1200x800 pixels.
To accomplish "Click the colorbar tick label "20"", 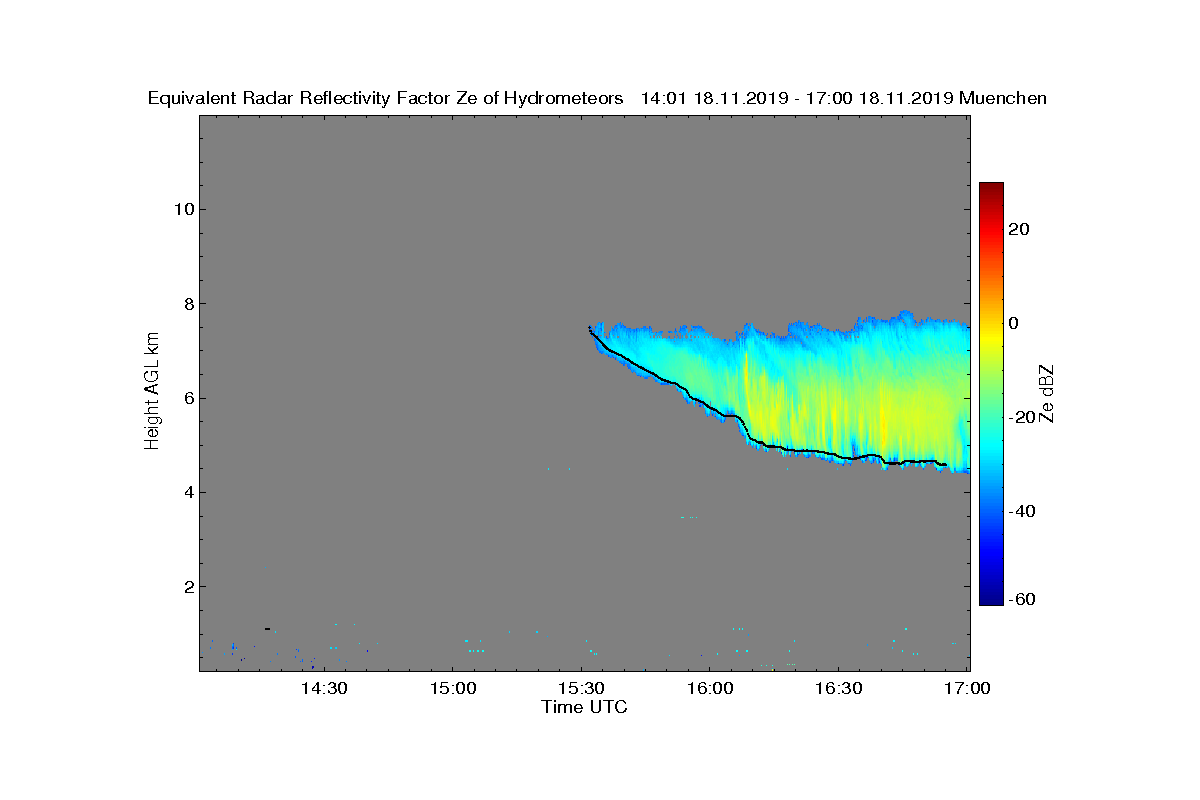I will point(1020,229).
